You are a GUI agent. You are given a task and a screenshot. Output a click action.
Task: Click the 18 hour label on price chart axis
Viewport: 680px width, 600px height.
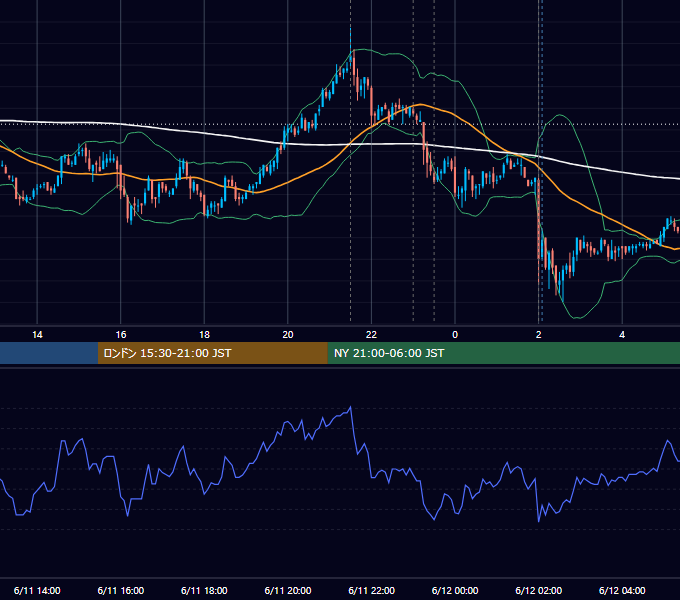point(204,335)
